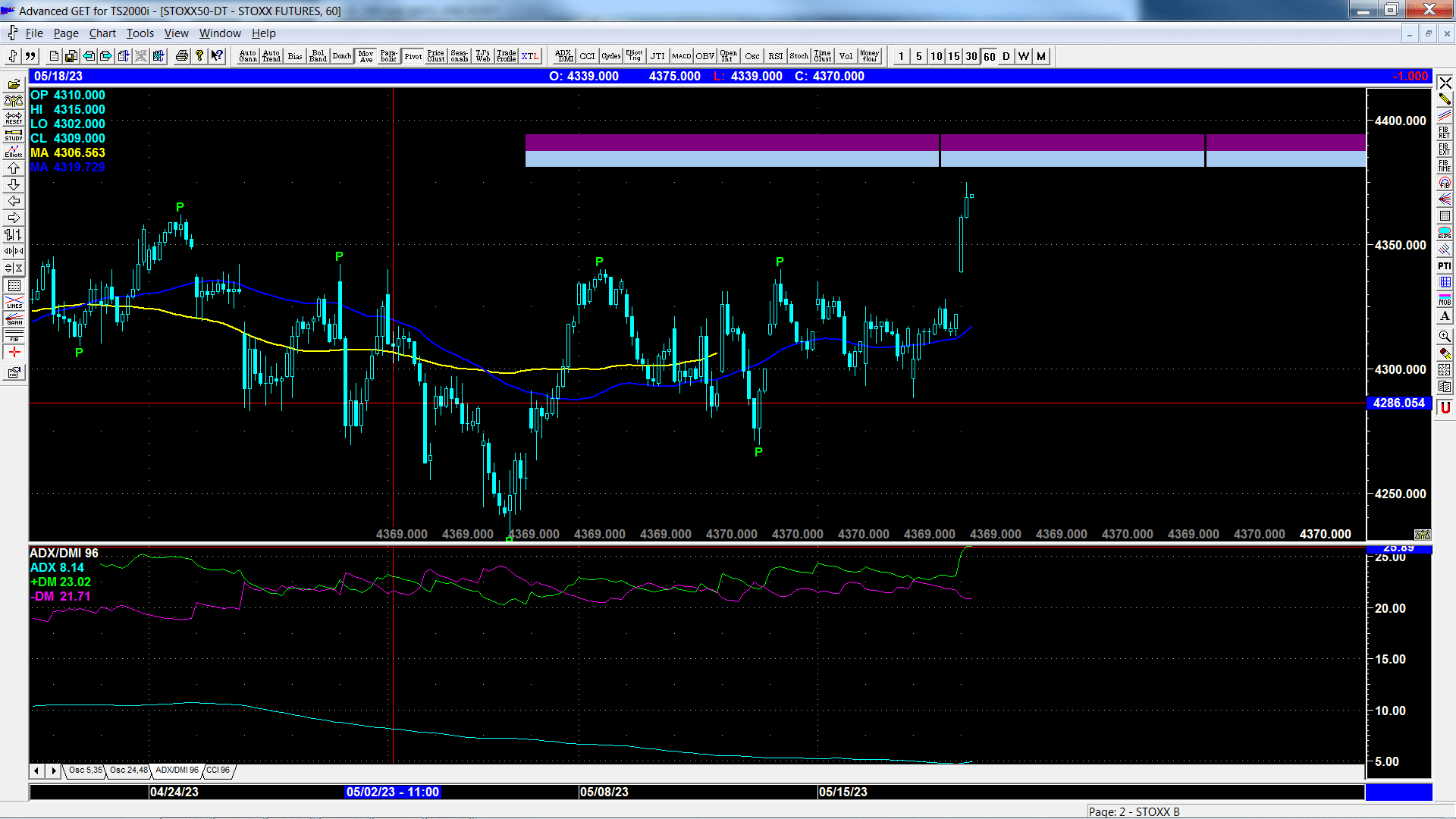Switch to the Osc 5,35 tab

(x=85, y=770)
